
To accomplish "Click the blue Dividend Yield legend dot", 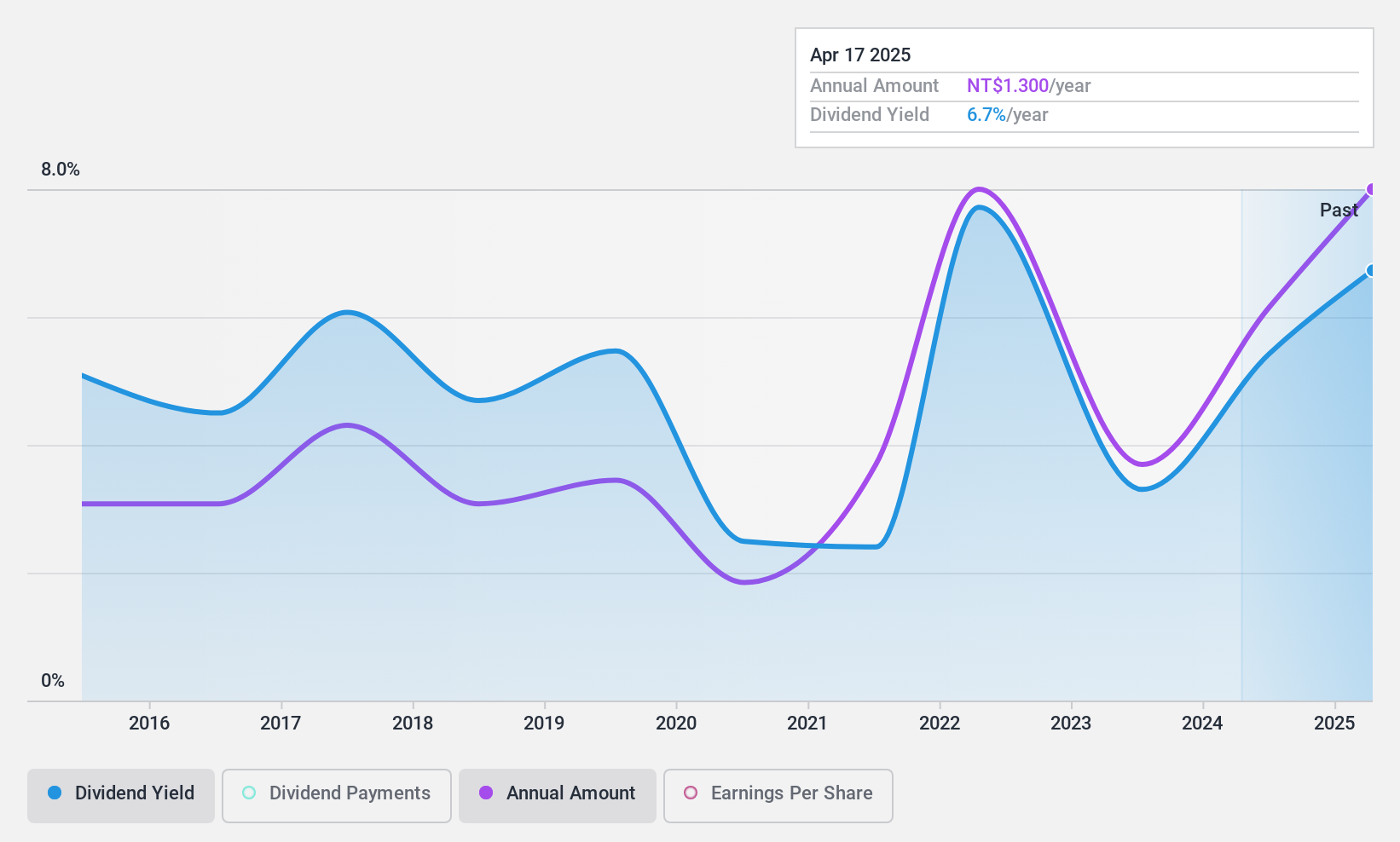I will pos(55,793).
